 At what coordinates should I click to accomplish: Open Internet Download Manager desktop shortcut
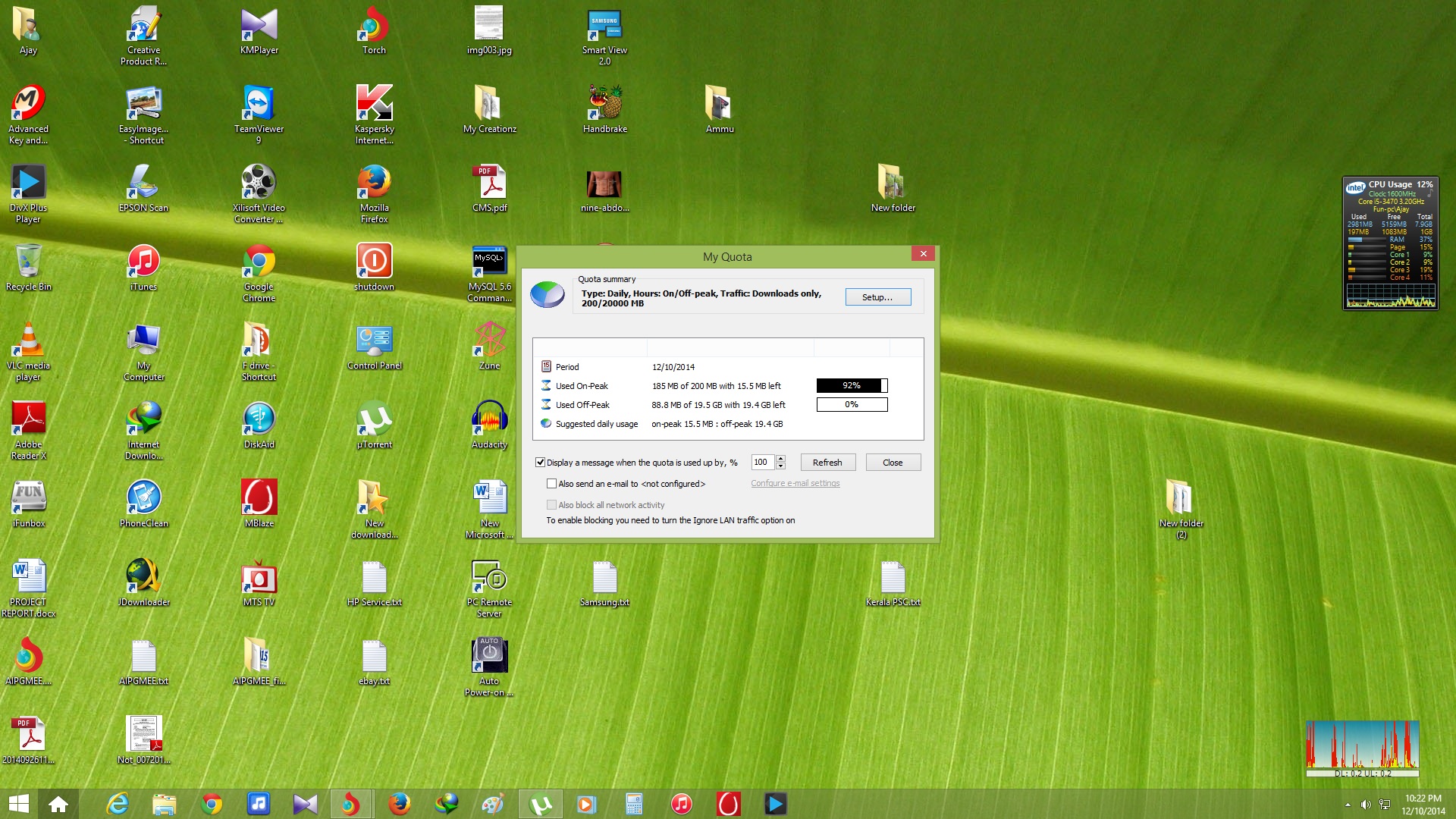click(143, 430)
